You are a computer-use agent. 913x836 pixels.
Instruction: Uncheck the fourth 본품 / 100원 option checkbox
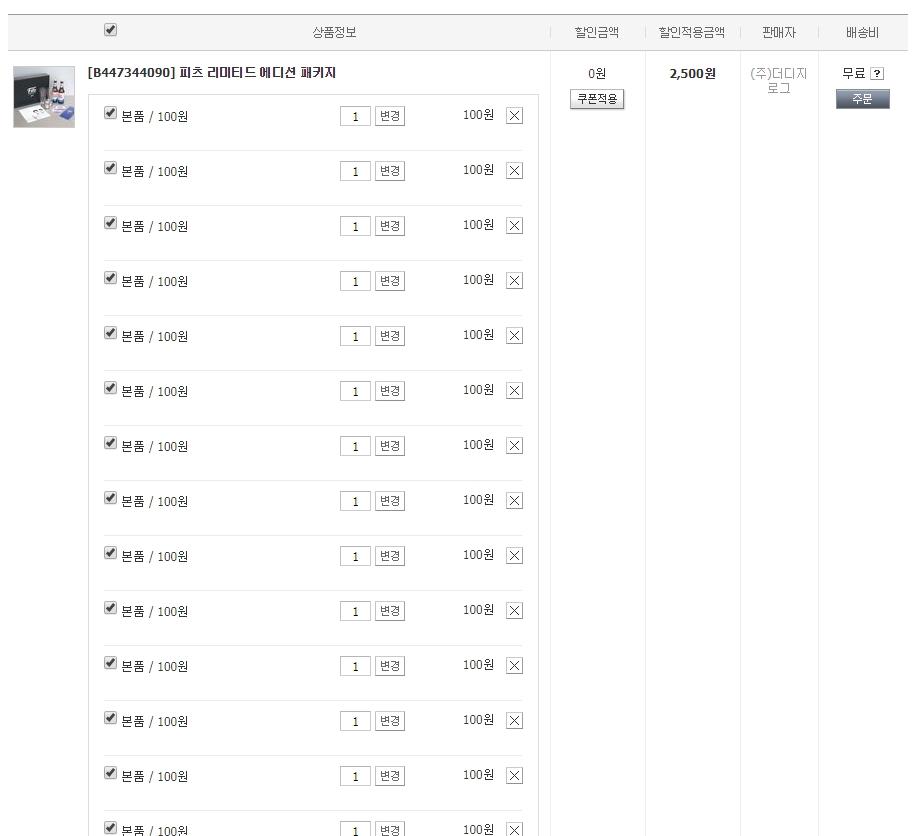[110, 278]
